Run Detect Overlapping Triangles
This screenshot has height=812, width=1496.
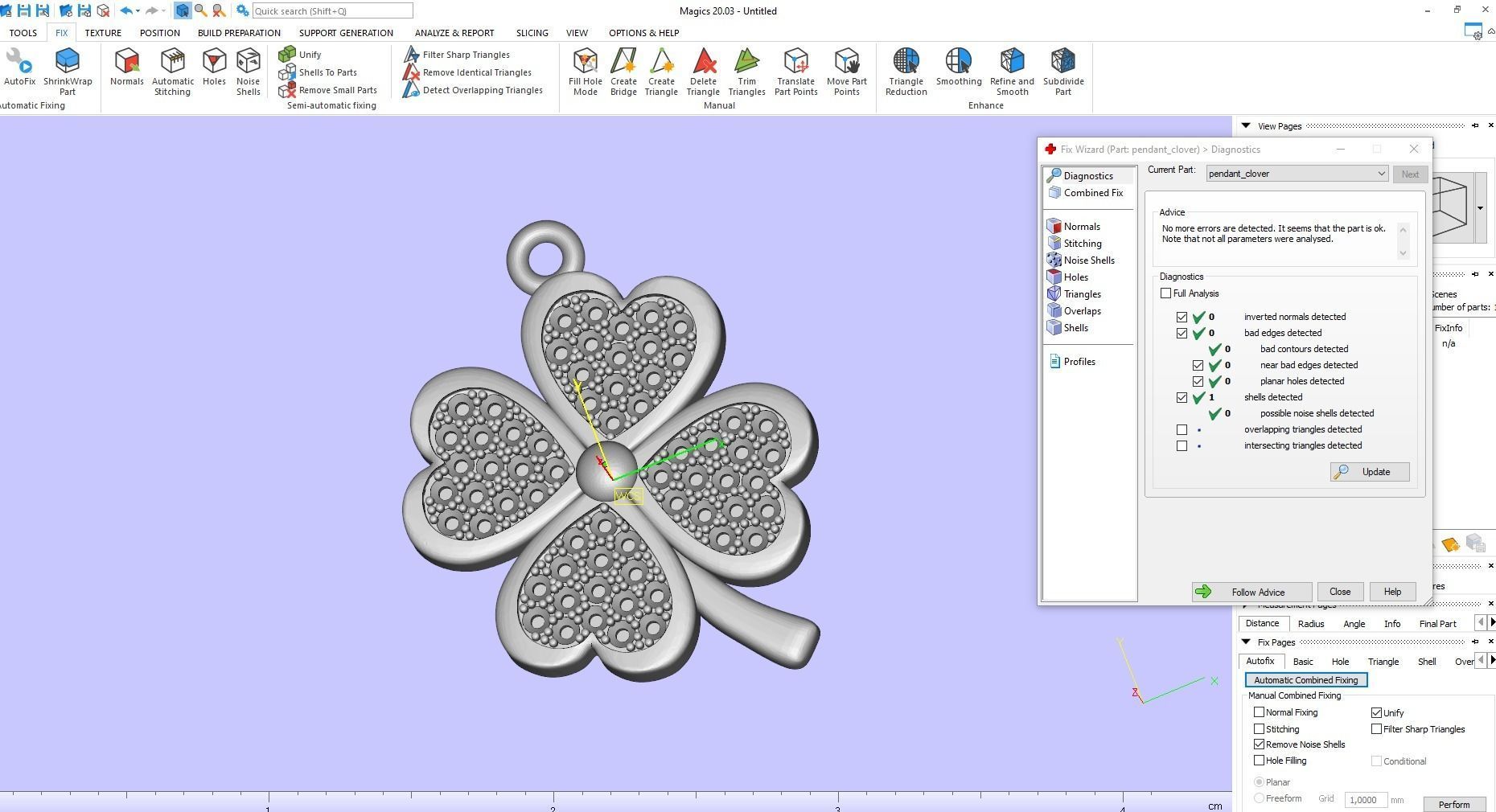[473, 90]
